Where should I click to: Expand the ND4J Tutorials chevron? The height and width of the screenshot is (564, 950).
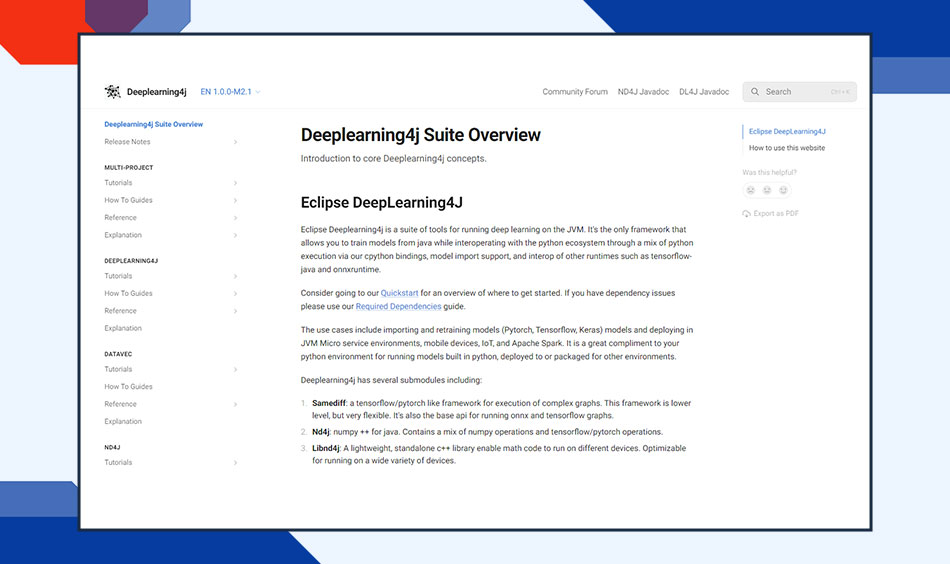pyautogui.click(x=236, y=463)
